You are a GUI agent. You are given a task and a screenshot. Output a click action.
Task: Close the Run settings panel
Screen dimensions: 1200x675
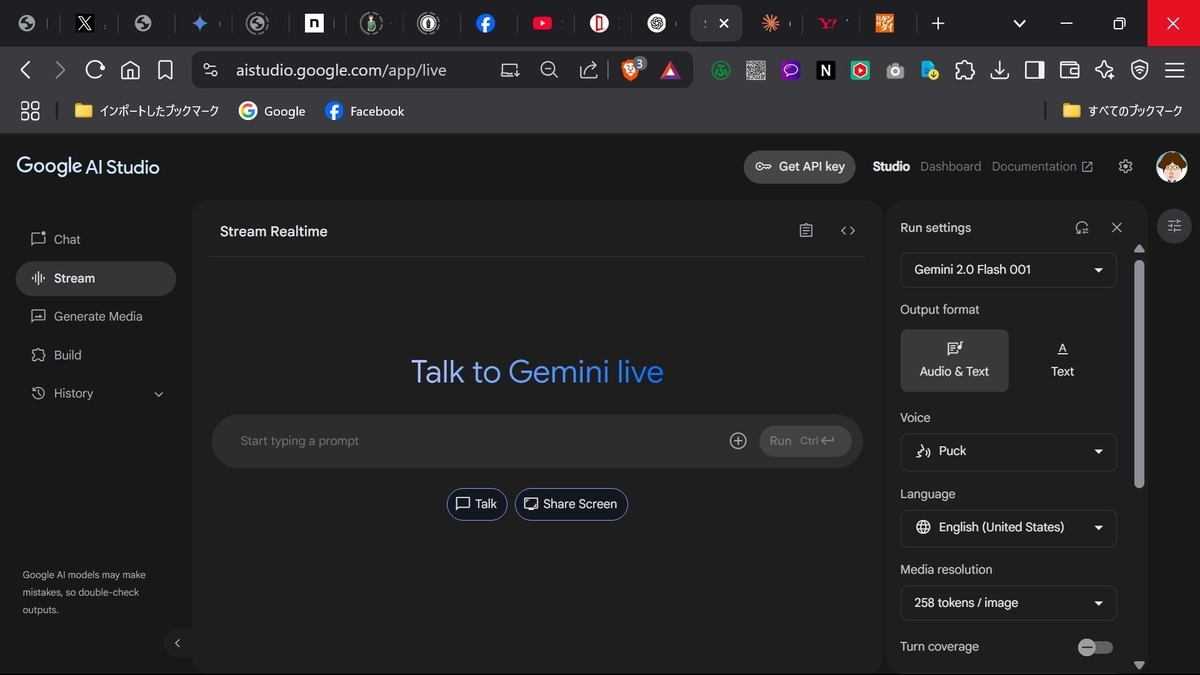pyautogui.click(x=1117, y=228)
